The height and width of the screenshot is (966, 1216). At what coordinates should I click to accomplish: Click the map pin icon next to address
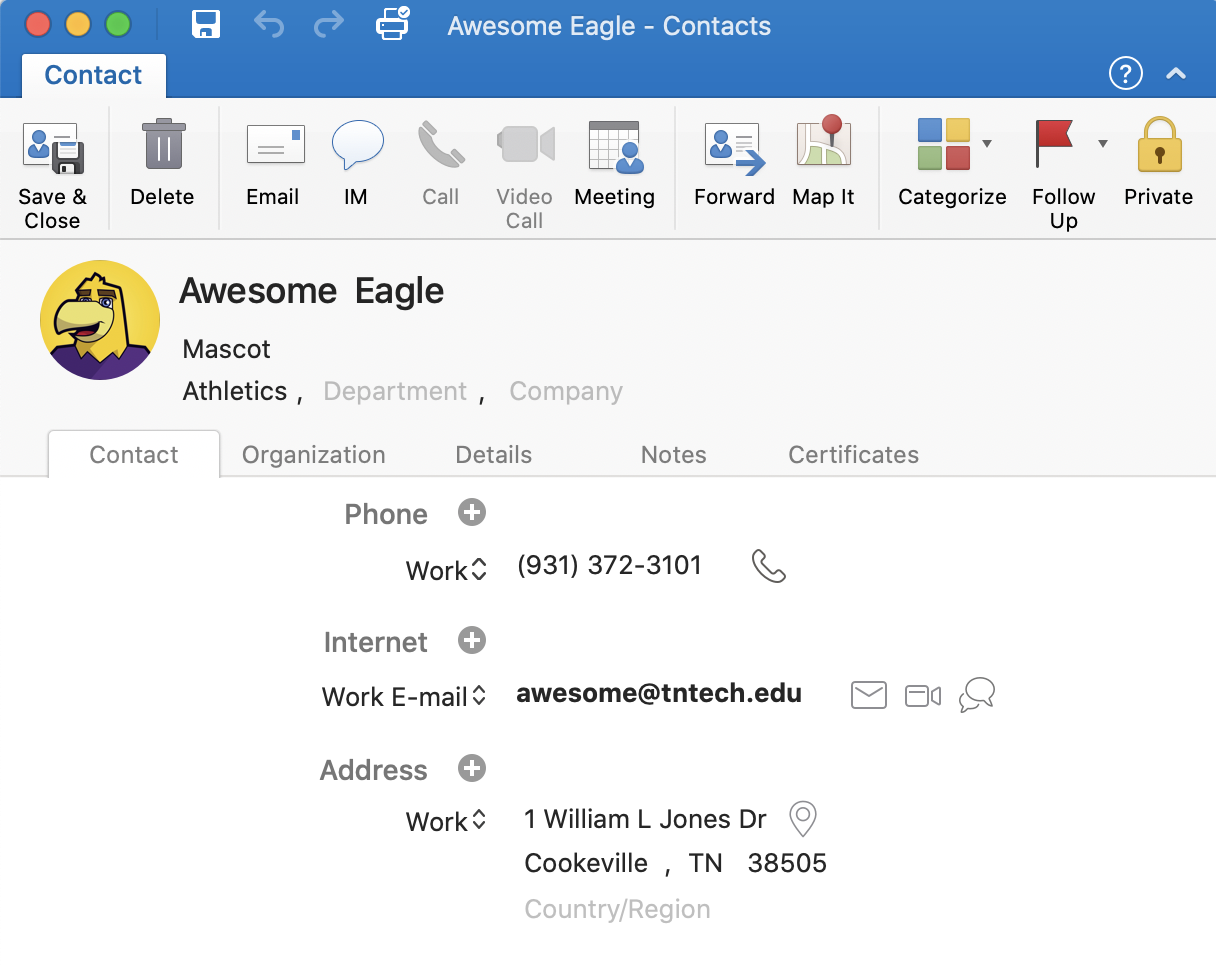point(802,819)
